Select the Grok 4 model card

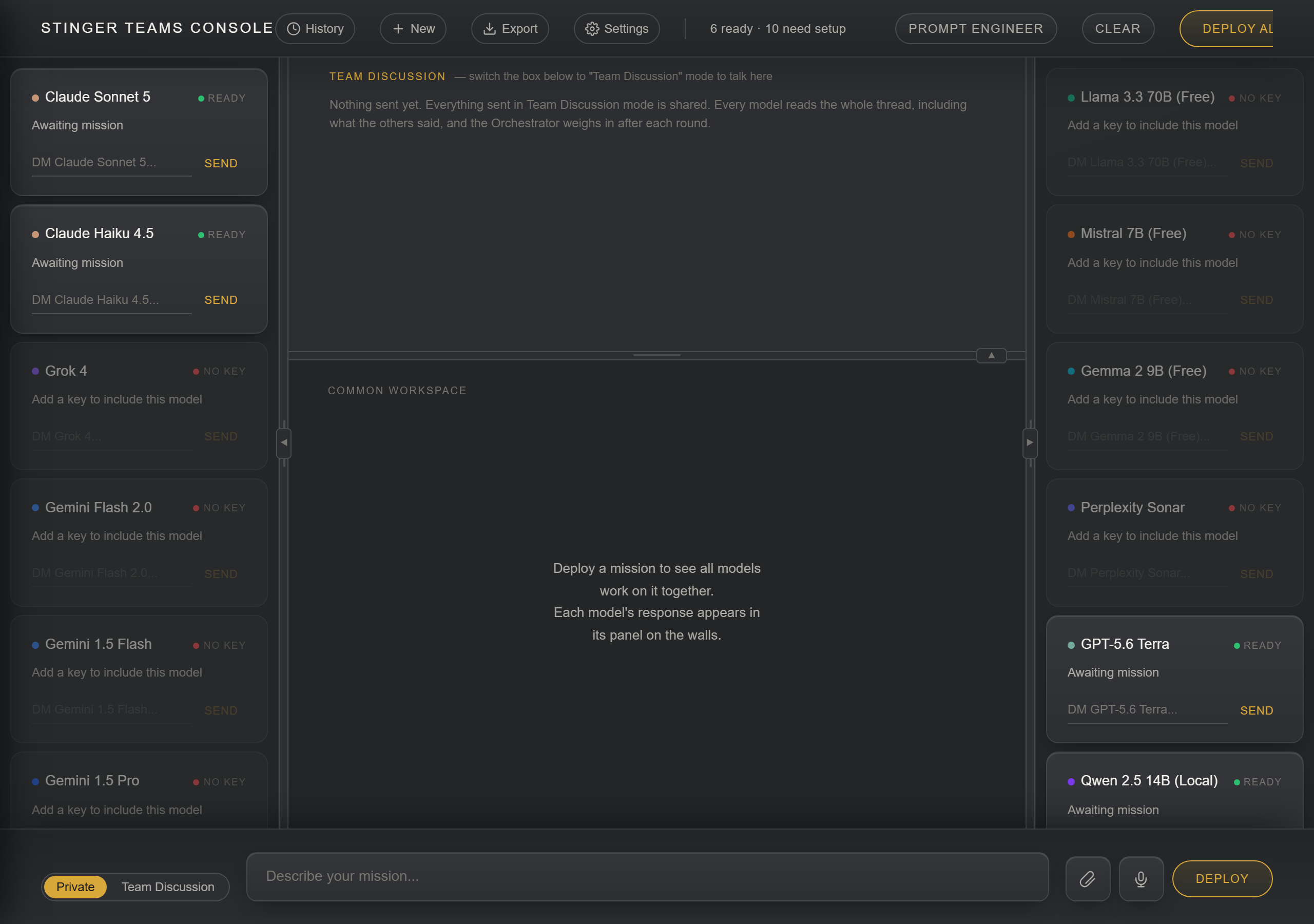139,406
